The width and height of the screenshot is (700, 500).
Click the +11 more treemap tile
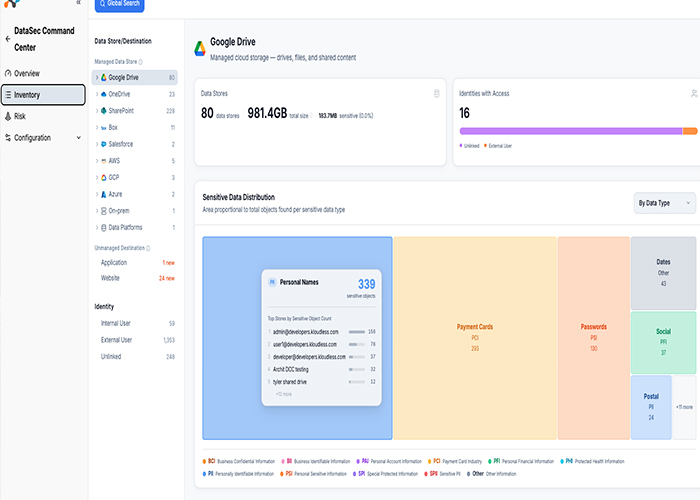click(684, 407)
